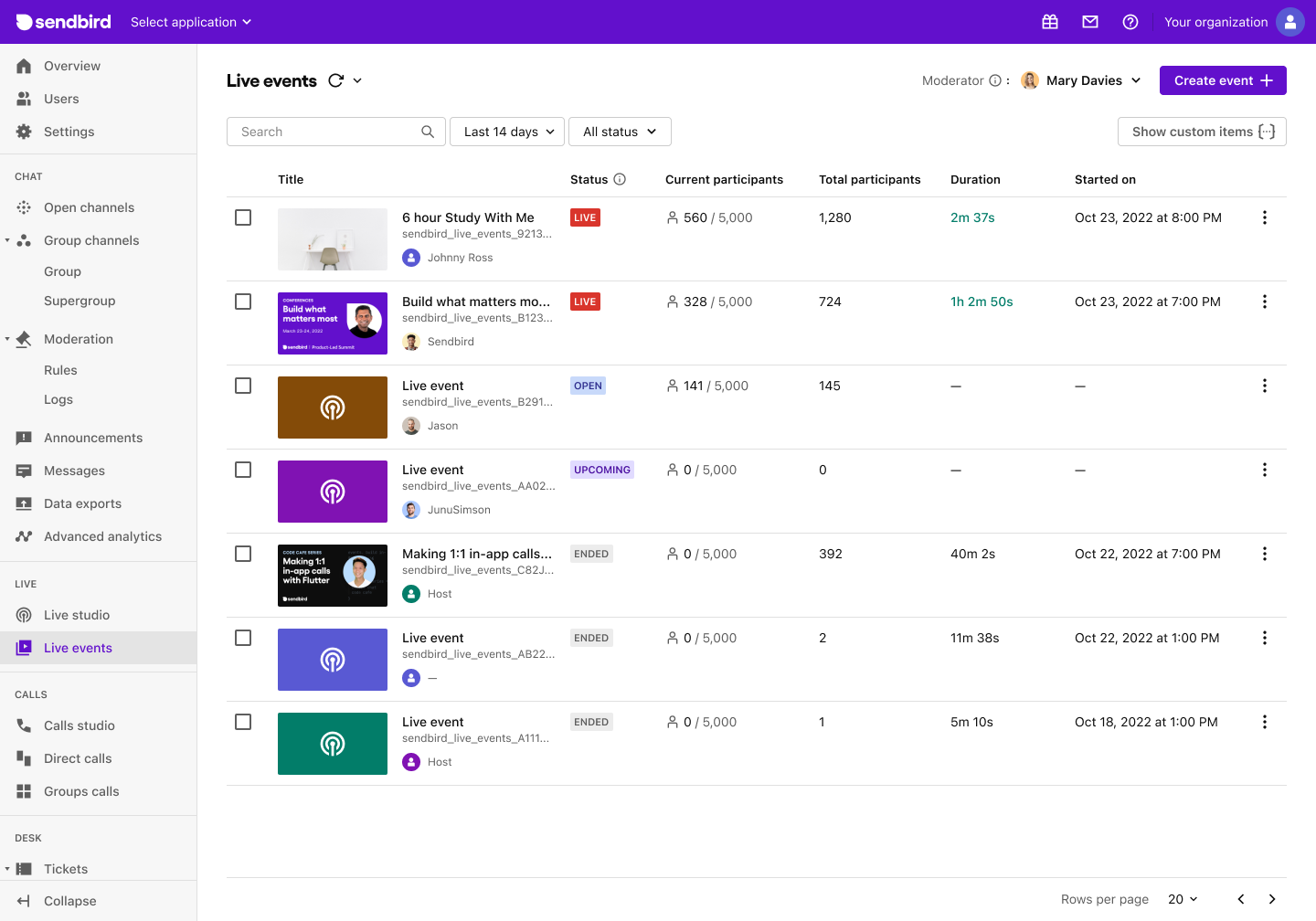This screenshot has width=1316, height=921.
Task: Expand the Tickets tree arrow
Action: pyautogui.click(x=7, y=869)
